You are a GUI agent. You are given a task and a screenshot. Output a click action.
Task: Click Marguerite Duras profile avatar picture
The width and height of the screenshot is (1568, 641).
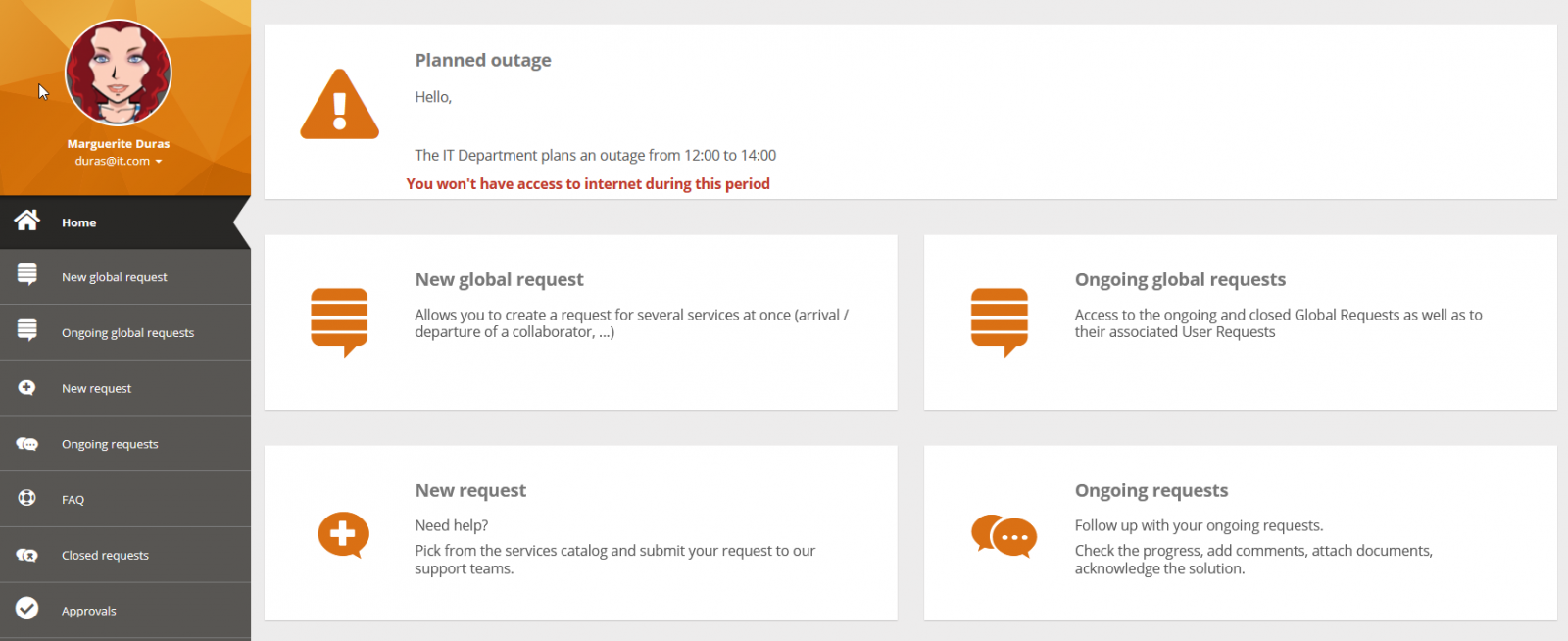(x=119, y=74)
